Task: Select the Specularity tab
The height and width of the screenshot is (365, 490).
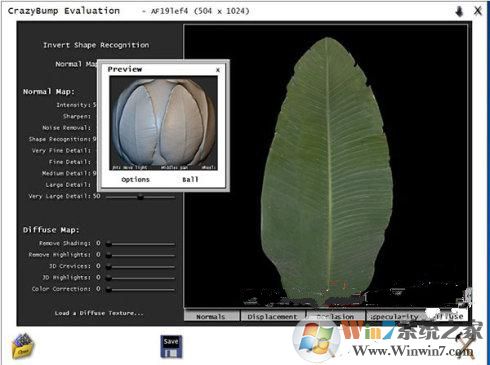Action: pos(394,316)
